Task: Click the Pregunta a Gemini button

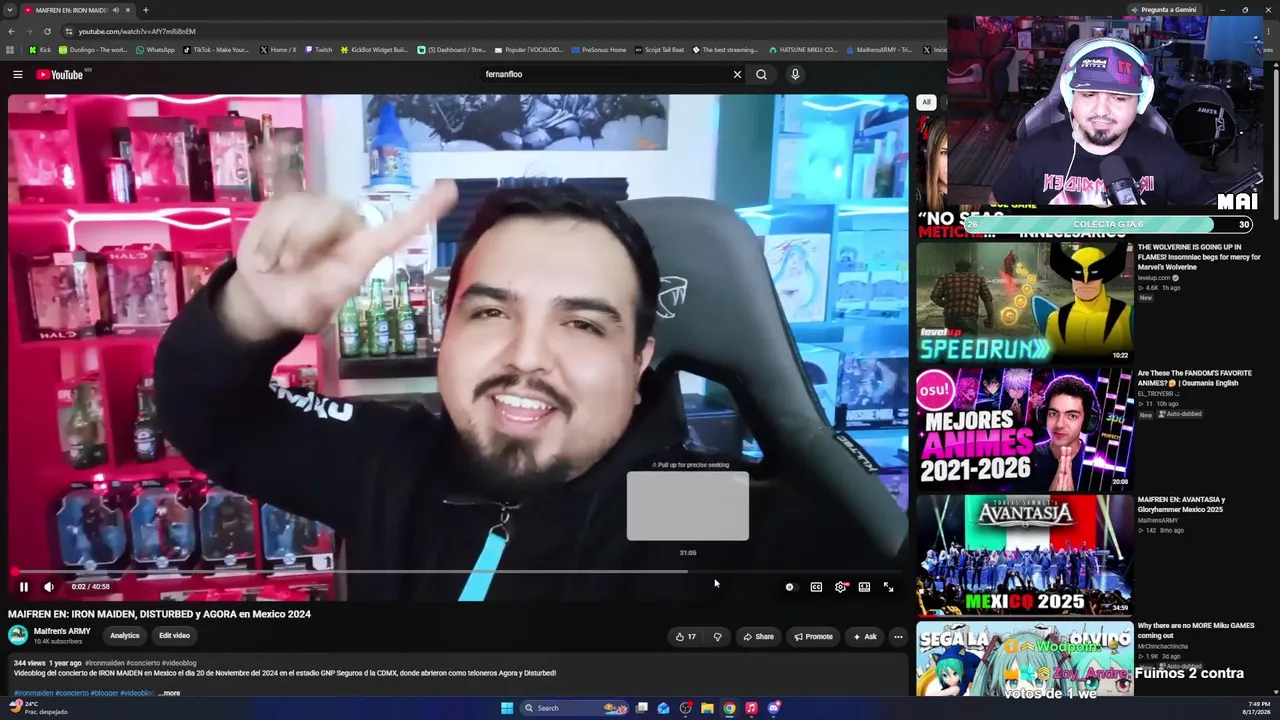Action: click(1164, 10)
